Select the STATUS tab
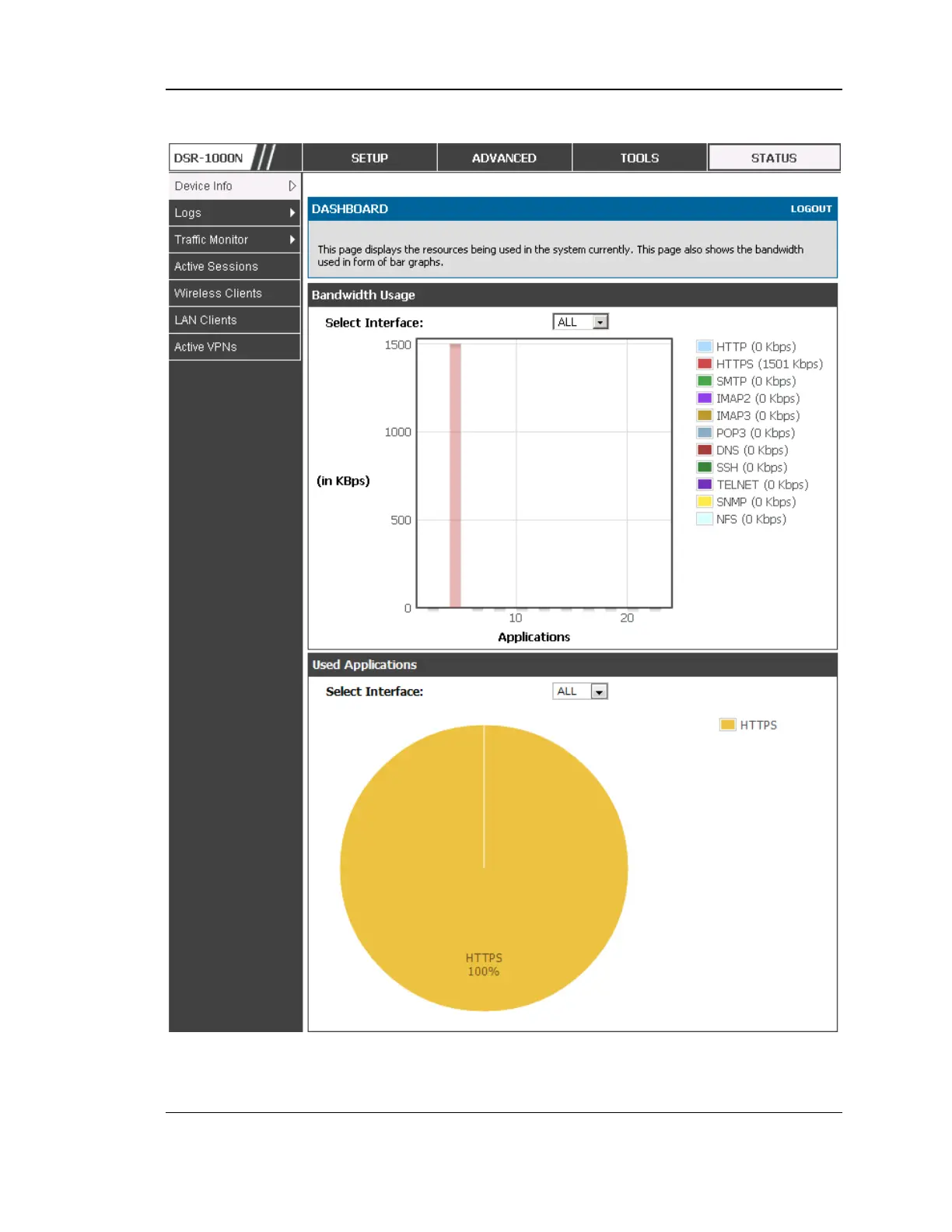Viewport: 952px width, 1232px height. pyautogui.click(x=773, y=158)
